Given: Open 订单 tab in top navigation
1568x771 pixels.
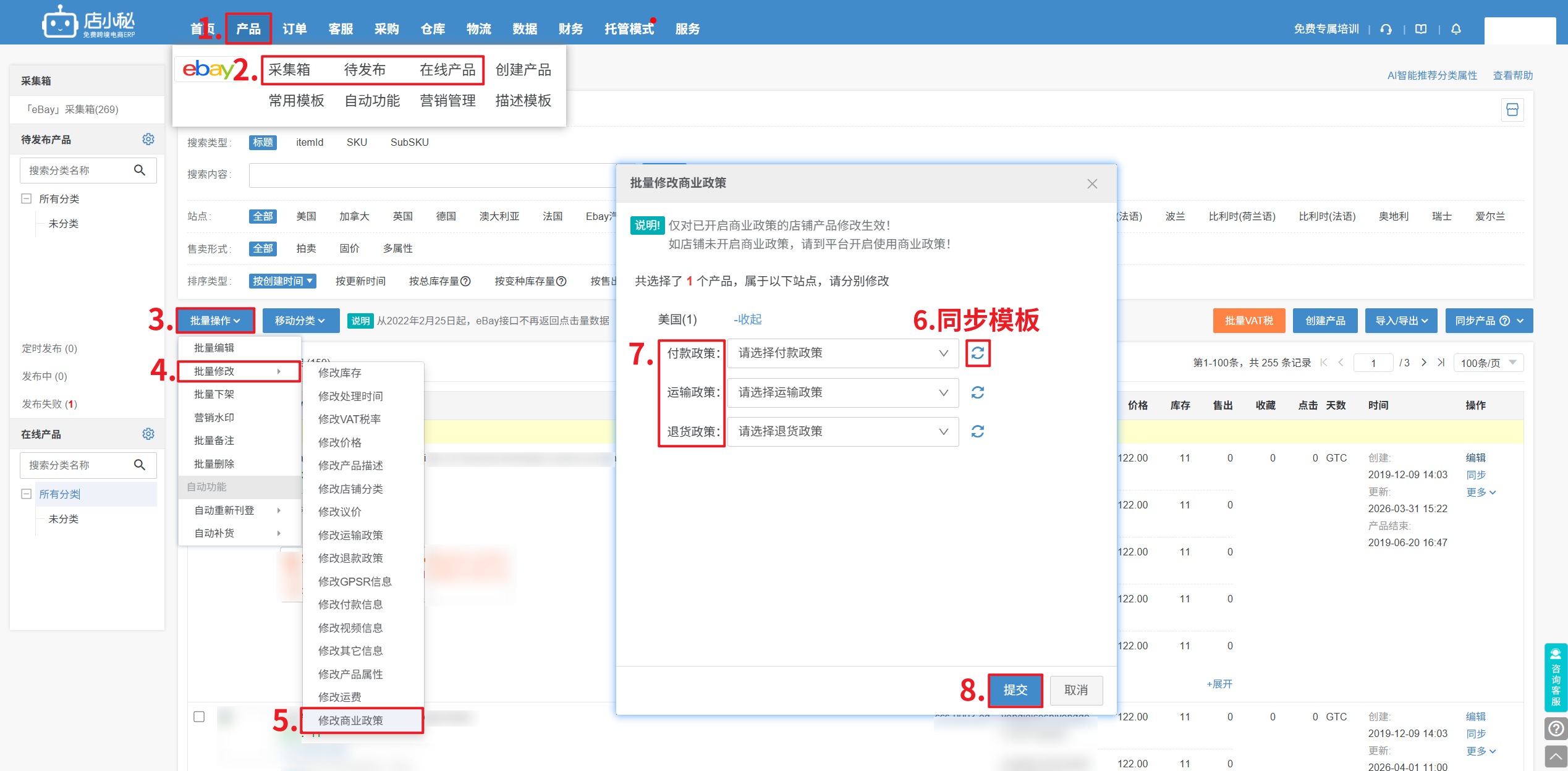Looking at the screenshot, I should pos(294,29).
